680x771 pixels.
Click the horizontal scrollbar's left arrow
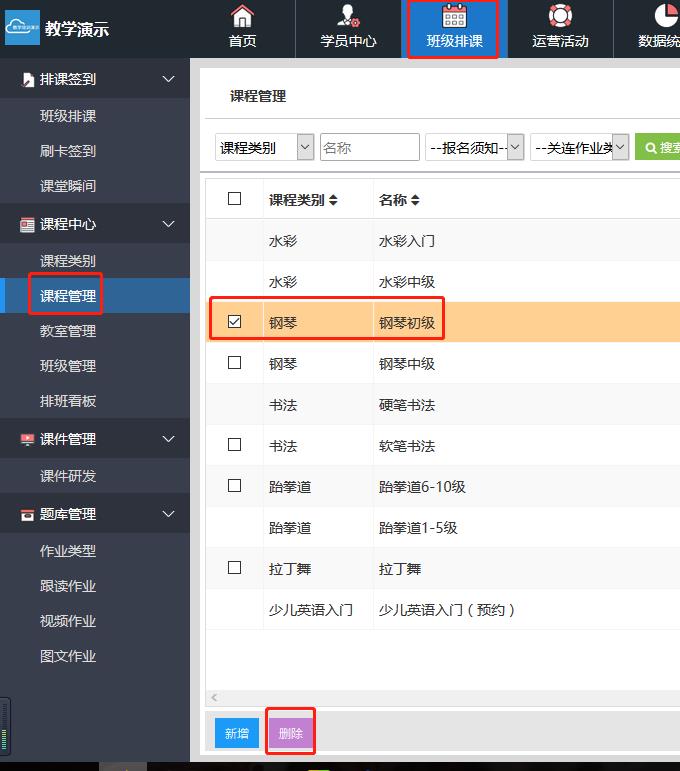214,697
